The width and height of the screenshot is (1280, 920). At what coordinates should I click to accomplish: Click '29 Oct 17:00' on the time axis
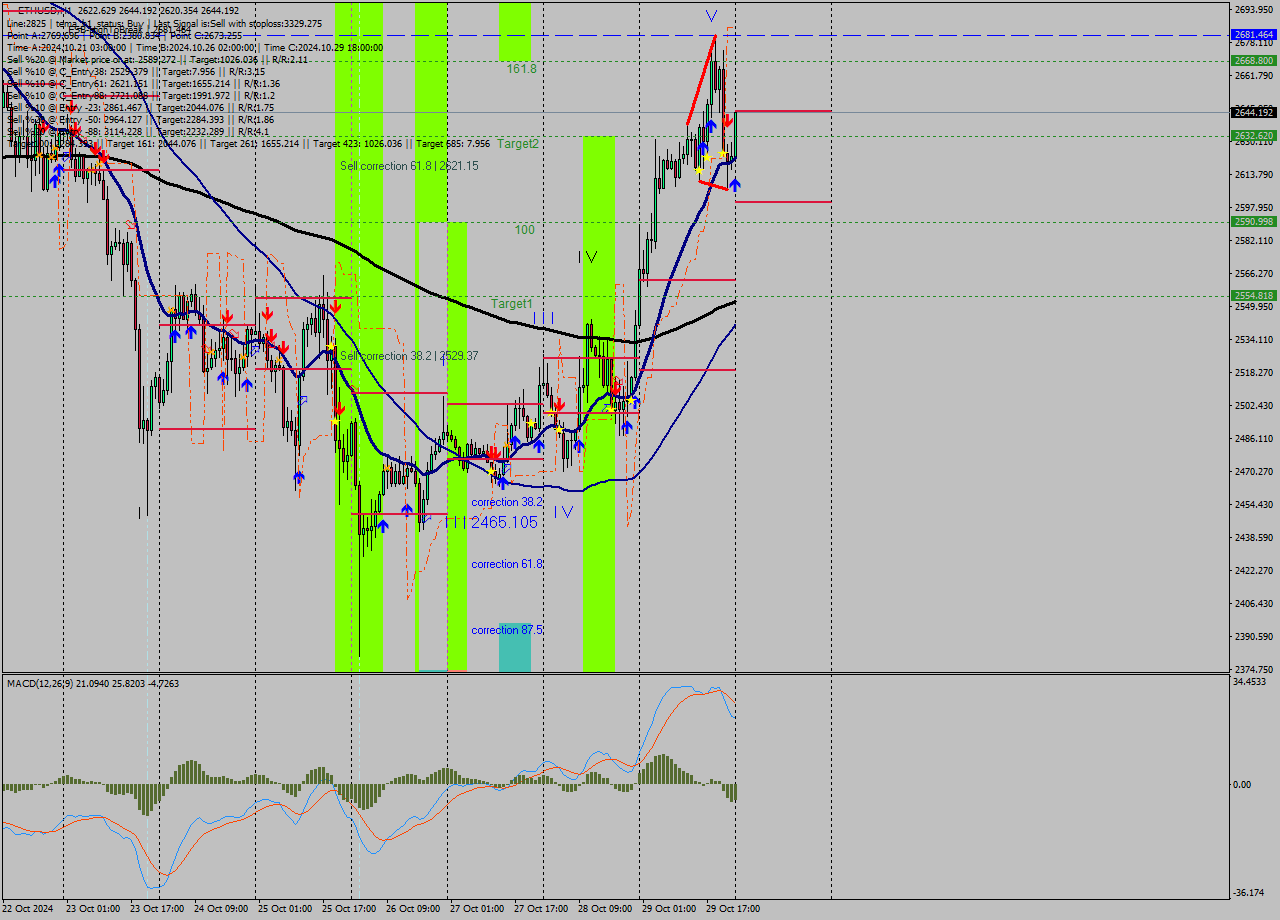point(733,909)
